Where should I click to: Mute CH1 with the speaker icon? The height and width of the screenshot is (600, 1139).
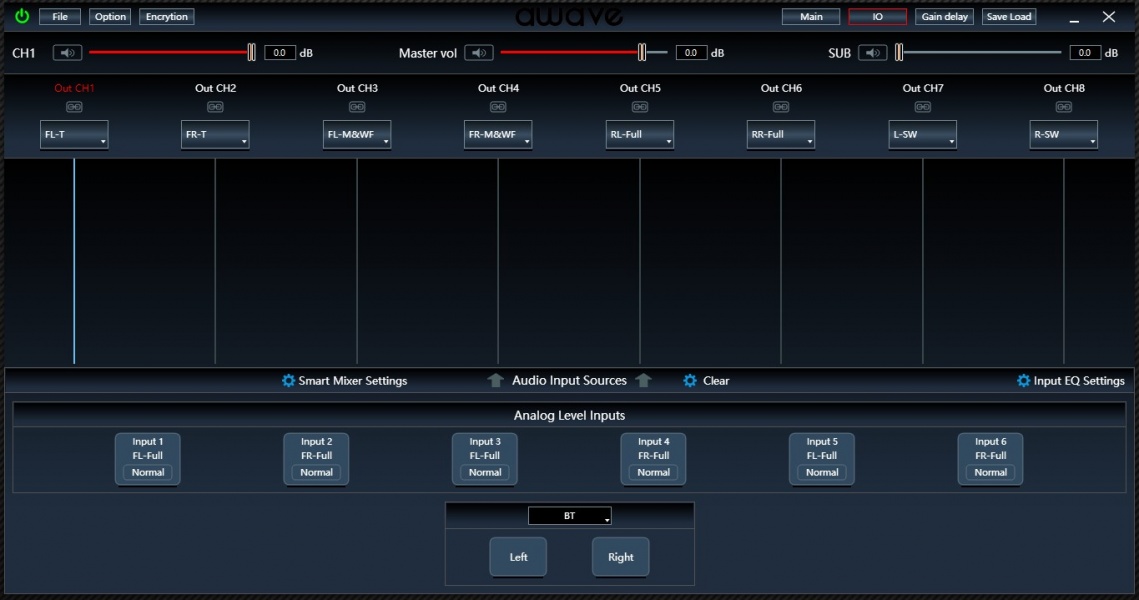tap(68, 53)
